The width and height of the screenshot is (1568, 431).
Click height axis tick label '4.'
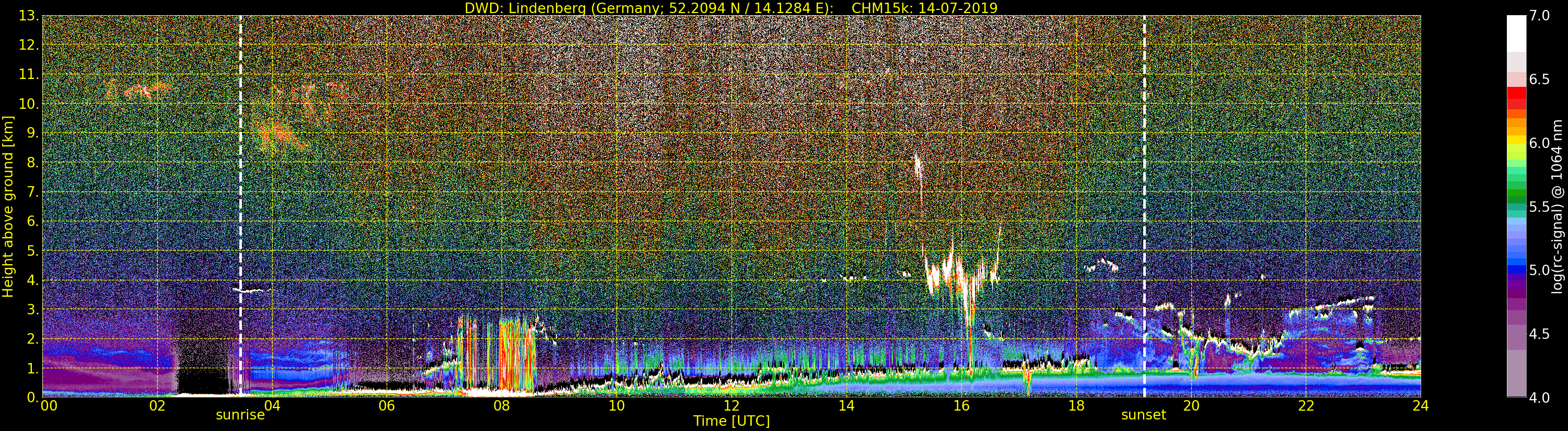pyautogui.click(x=32, y=280)
